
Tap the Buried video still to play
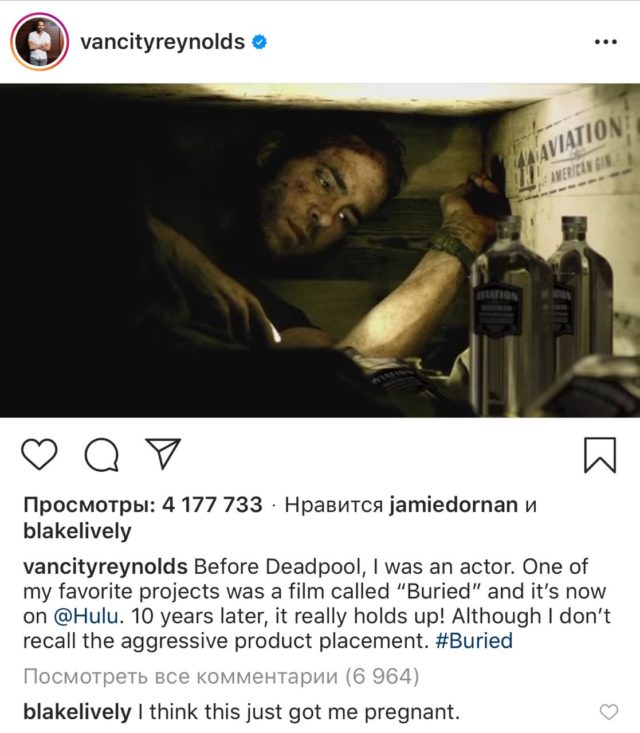tap(320, 250)
